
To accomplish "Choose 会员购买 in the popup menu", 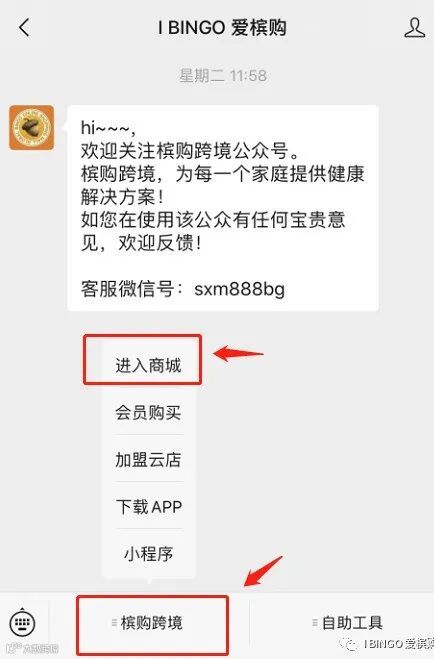I will [x=148, y=412].
